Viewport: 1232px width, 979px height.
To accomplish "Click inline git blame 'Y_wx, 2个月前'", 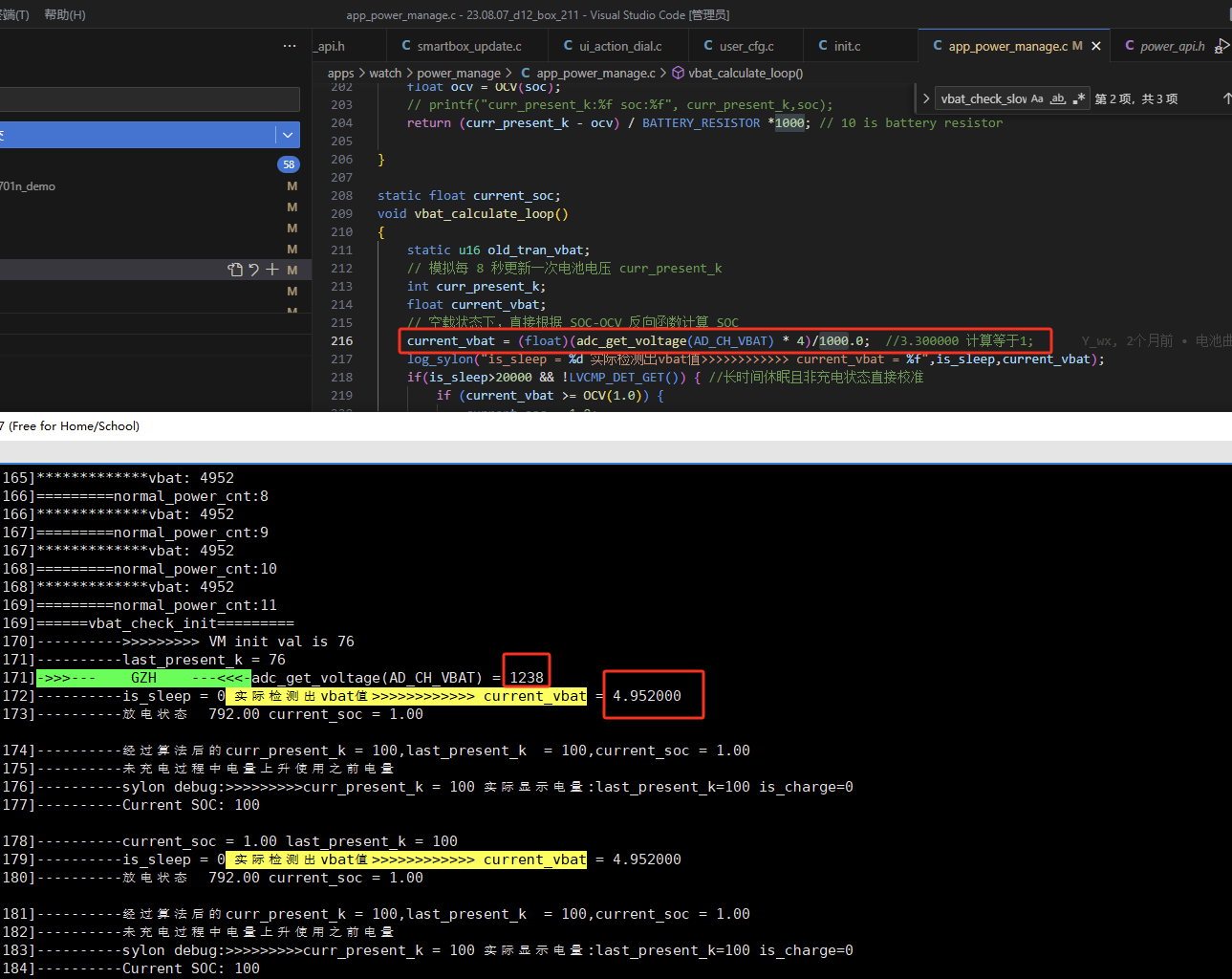I will (x=1127, y=341).
